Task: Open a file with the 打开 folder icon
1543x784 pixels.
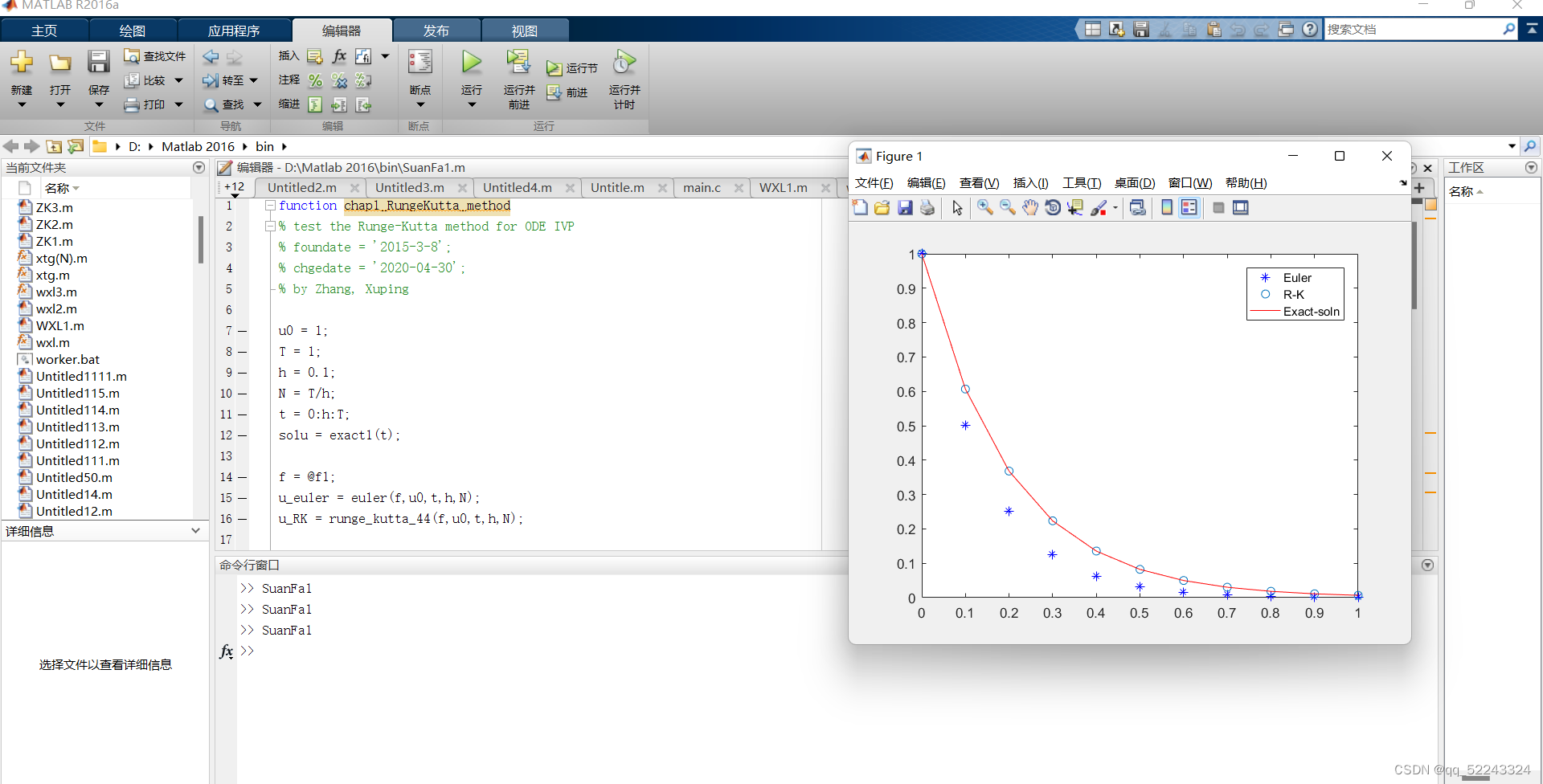Action: pos(60,63)
